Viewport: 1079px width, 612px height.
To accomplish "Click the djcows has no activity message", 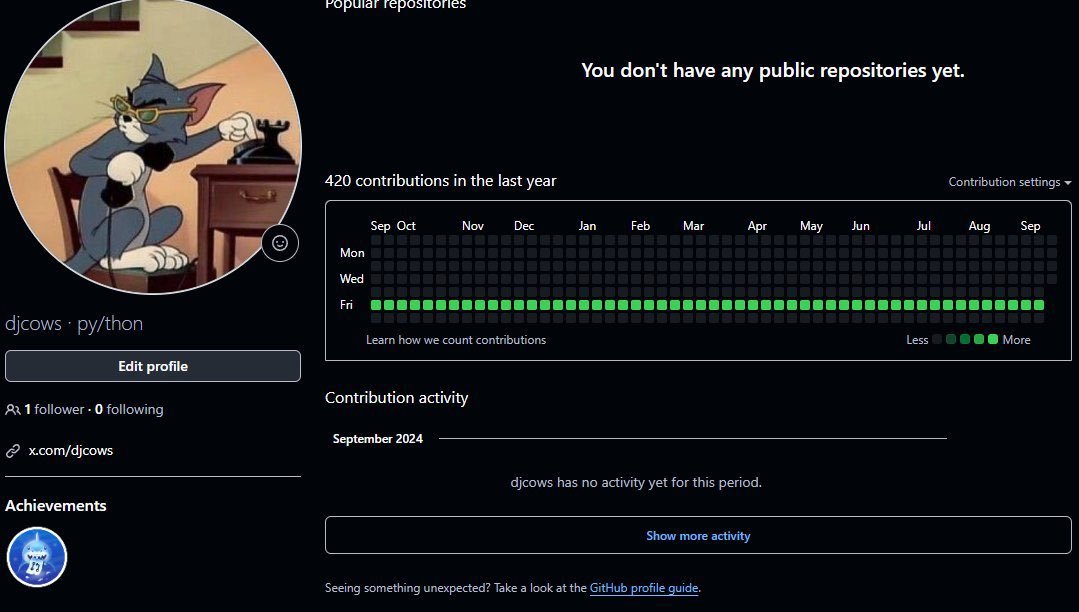I will point(636,482).
